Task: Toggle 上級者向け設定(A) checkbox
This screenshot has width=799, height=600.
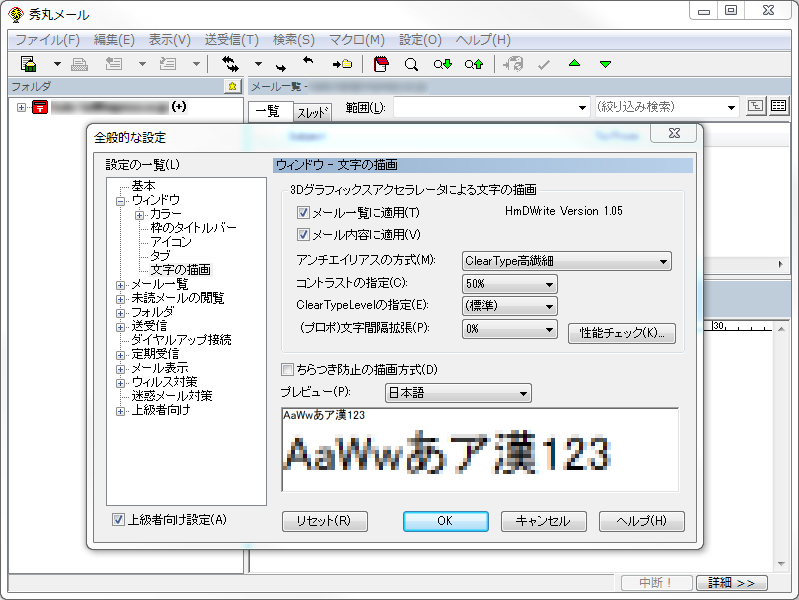Action: pos(118,520)
